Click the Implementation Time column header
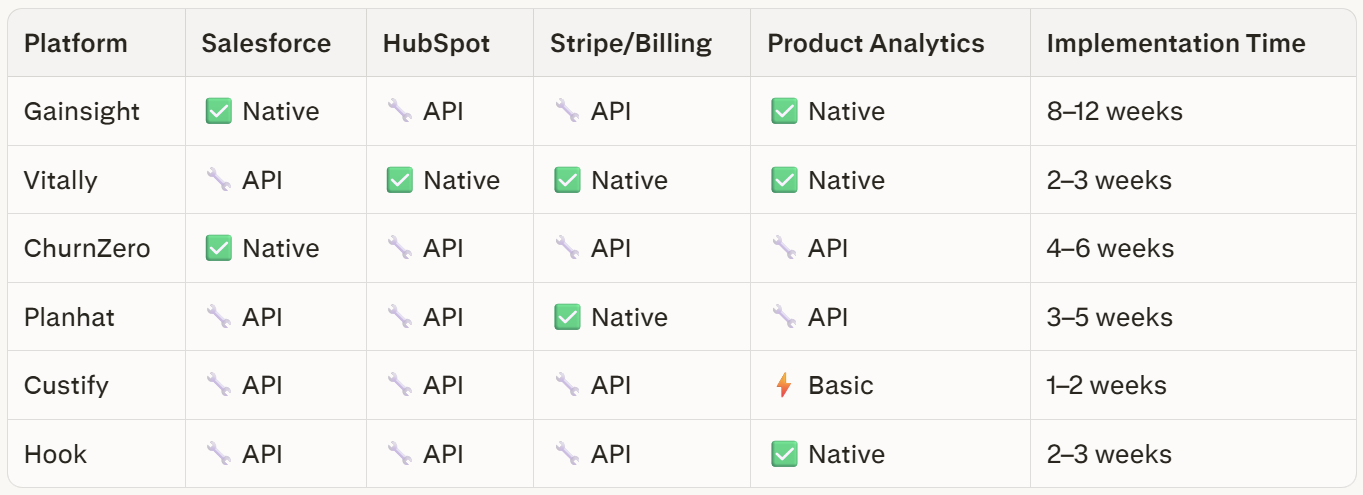The image size is (1363, 495). [x=1176, y=43]
